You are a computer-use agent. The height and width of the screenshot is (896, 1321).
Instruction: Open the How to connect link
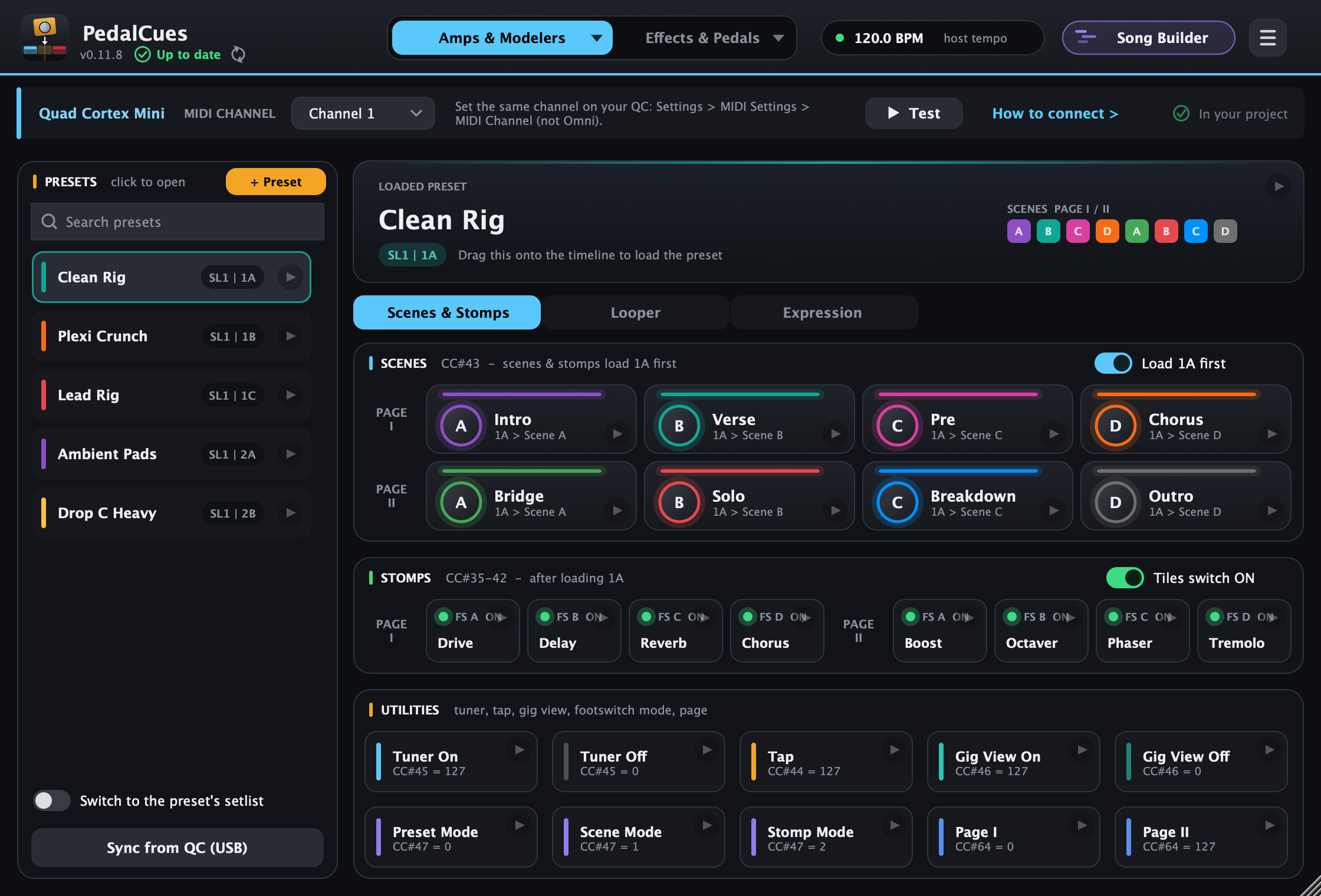[1055, 113]
